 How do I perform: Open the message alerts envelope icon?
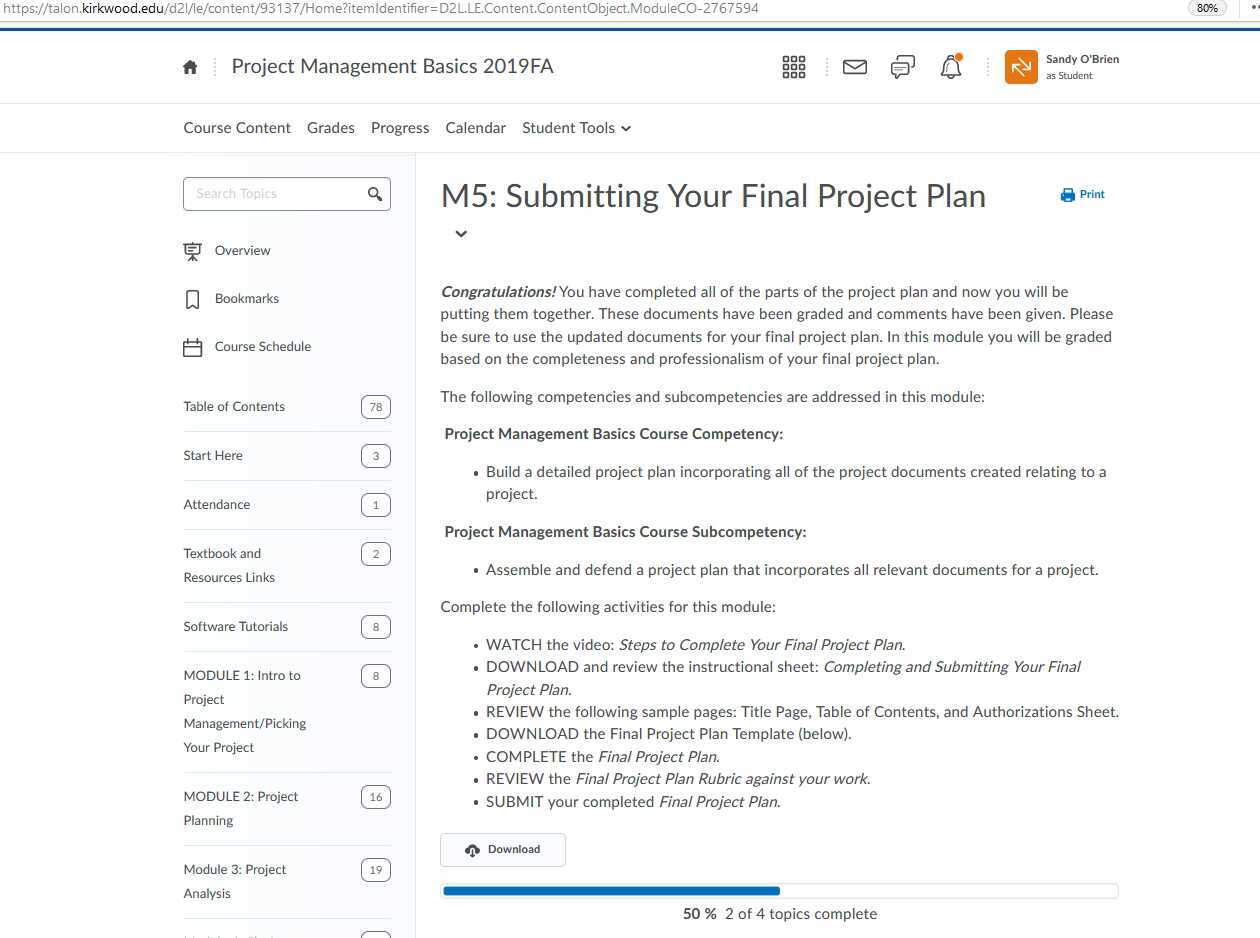click(854, 67)
